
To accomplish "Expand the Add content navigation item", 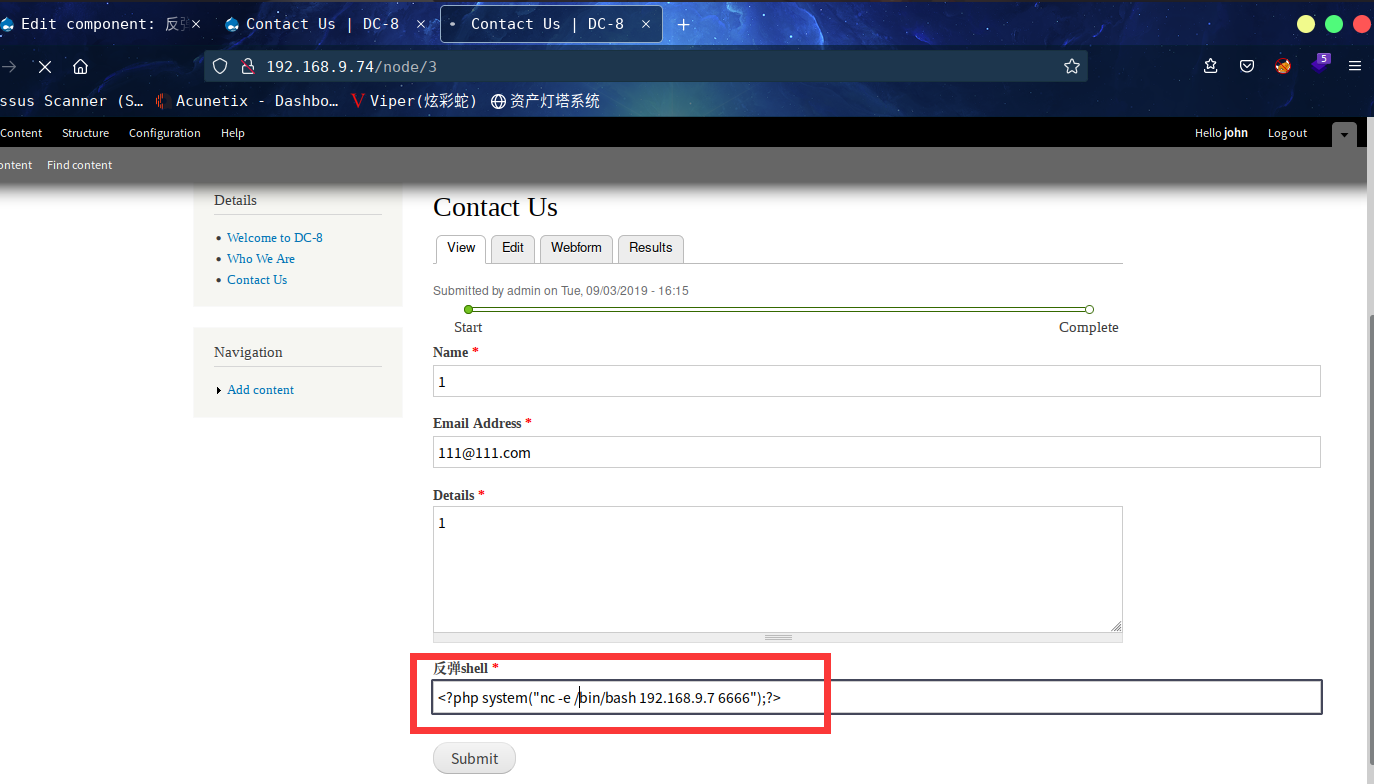I will pyautogui.click(x=260, y=390).
